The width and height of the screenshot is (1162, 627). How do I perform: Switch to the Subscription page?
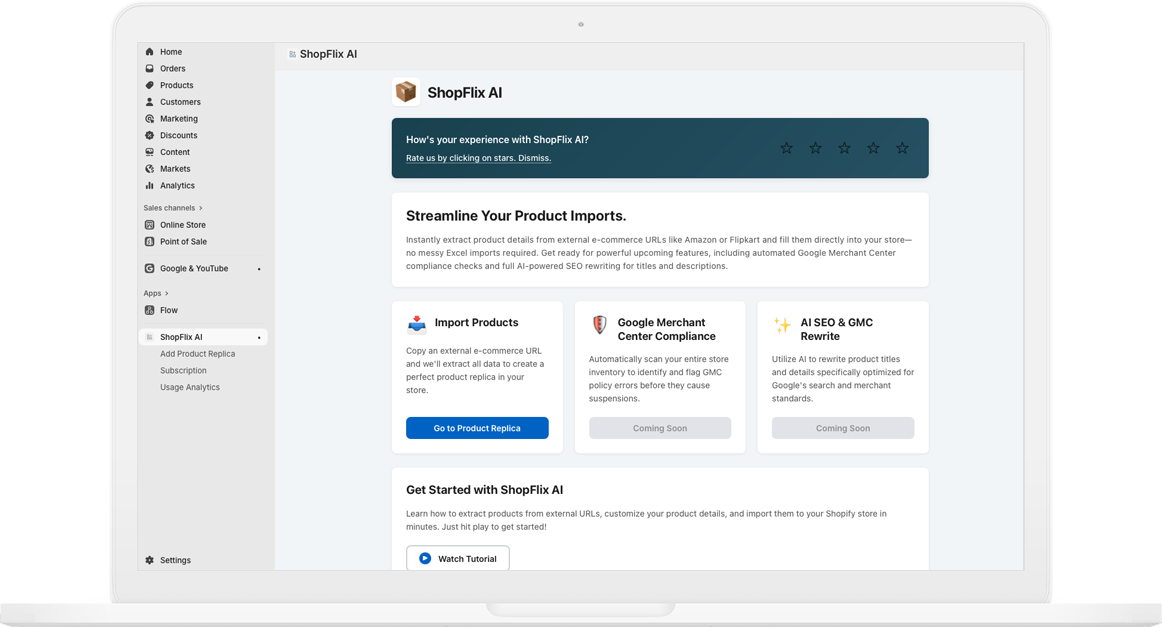(x=183, y=370)
